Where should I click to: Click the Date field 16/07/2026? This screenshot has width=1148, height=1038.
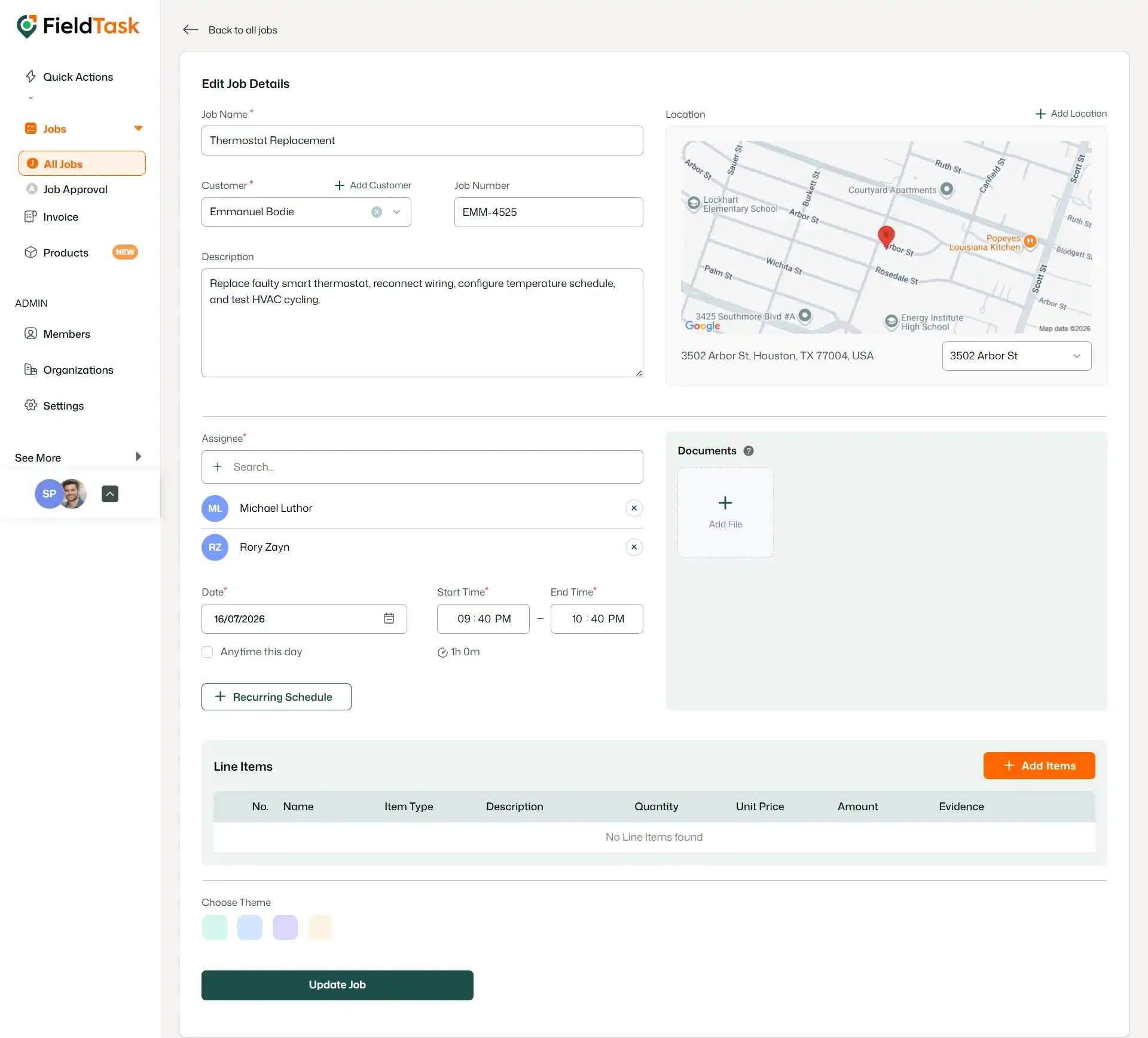coord(304,619)
